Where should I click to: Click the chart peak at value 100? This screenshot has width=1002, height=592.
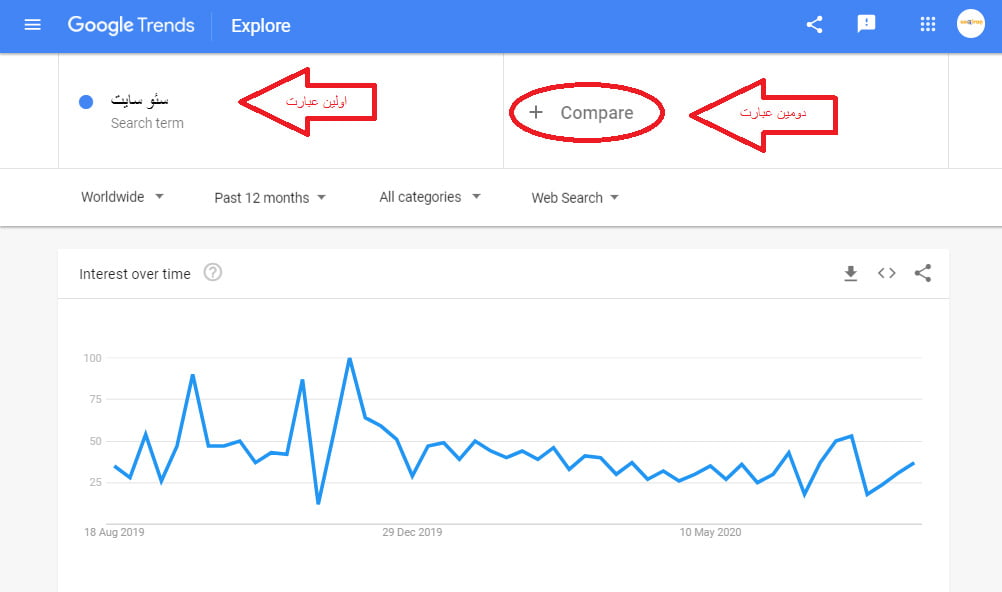(x=350, y=359)
